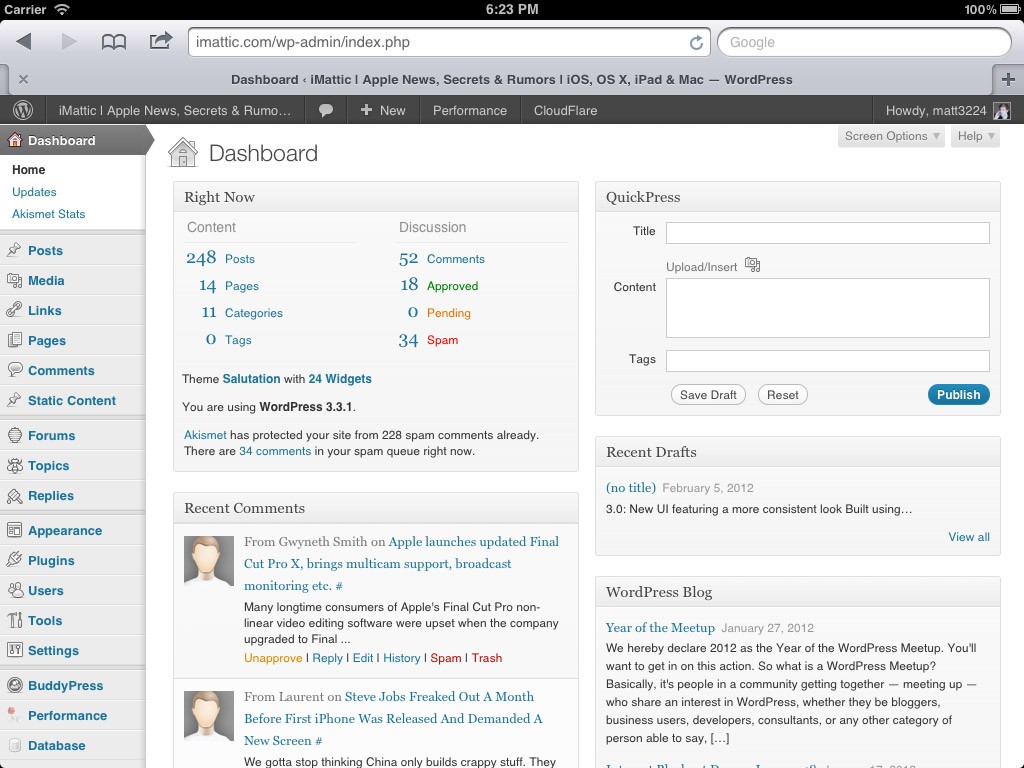Click the Comments bubble icon in sidebar

click(x=14, y=370)
